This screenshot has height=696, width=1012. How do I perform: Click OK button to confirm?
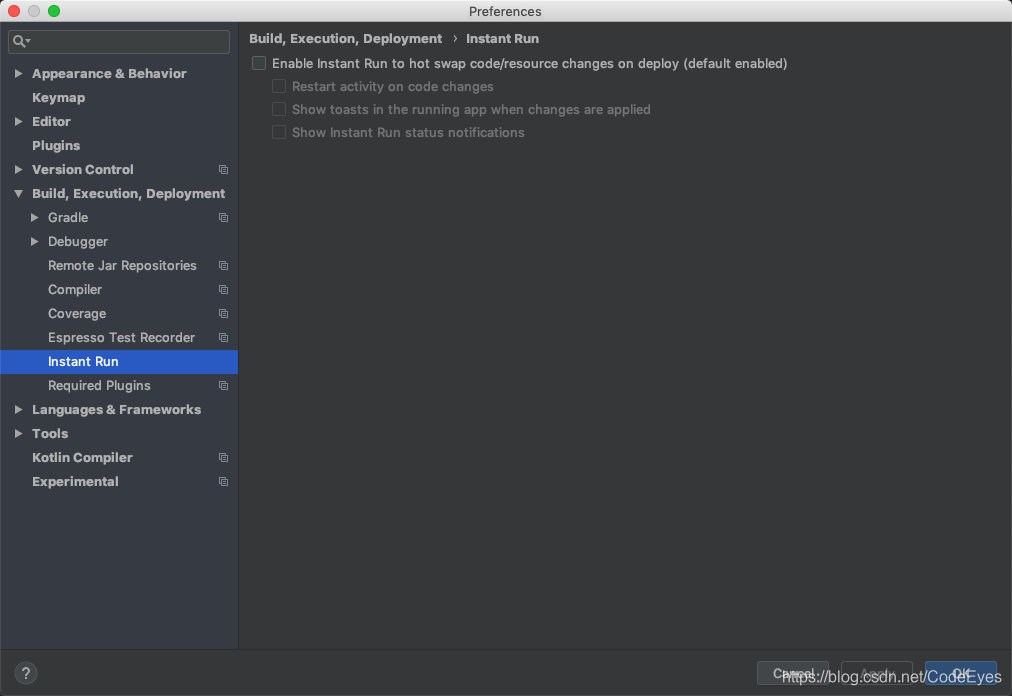[960, 673]
